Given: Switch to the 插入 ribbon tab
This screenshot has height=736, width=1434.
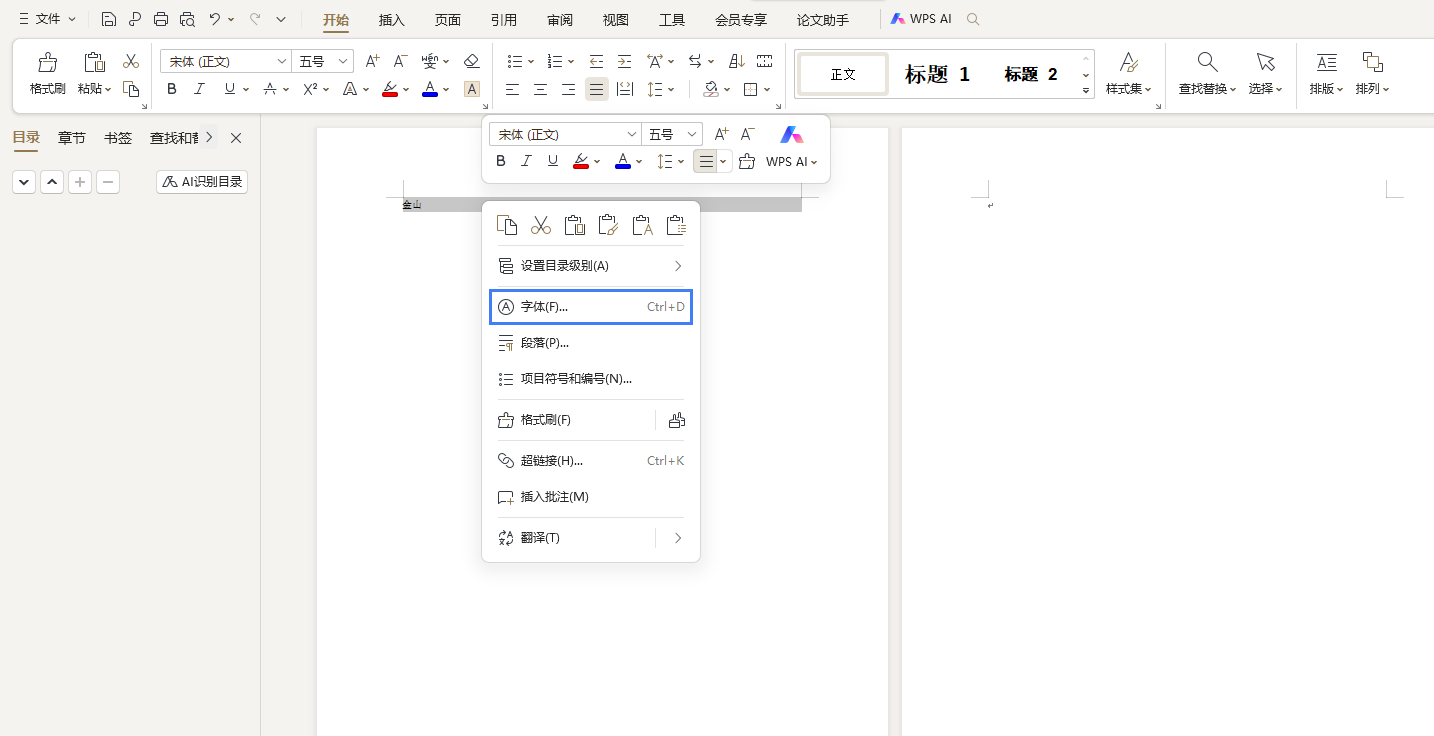Looking at the screenshot, I should tap(391, 18).
